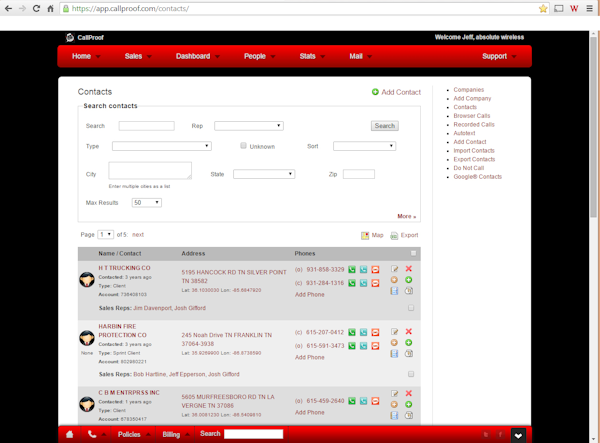
Task: Open the Max Results dropdown
Action: coord(147,203)
